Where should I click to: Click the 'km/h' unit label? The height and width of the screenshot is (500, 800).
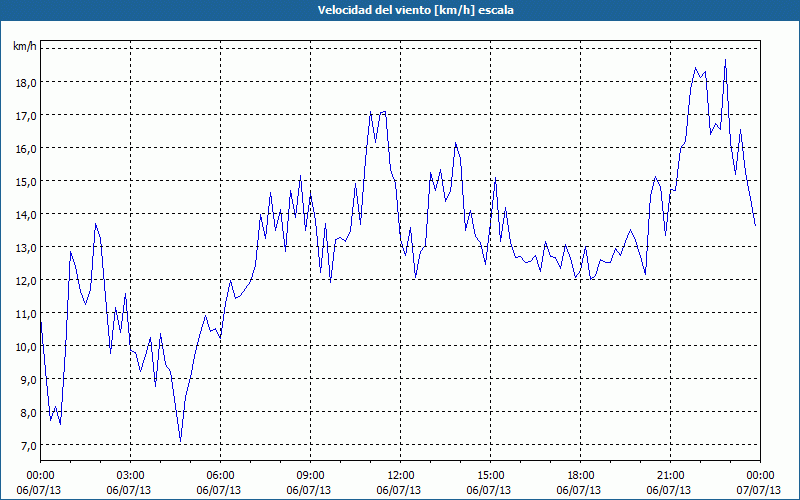[25, 47]
